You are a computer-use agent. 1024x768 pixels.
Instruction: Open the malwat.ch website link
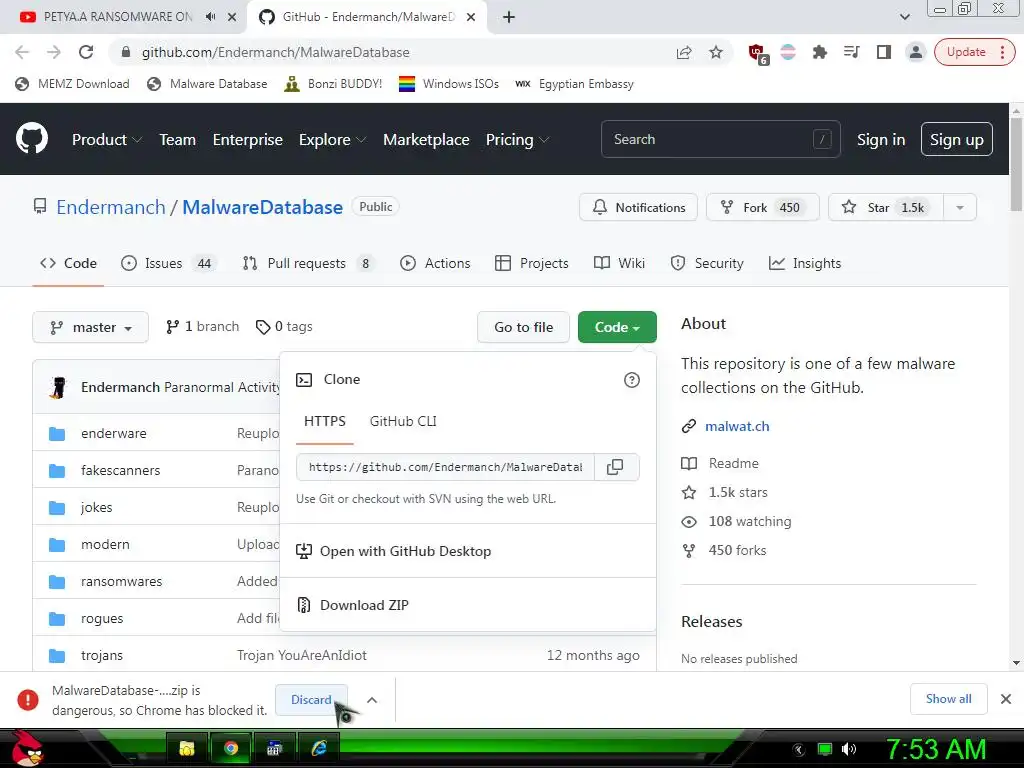[737, 426]
